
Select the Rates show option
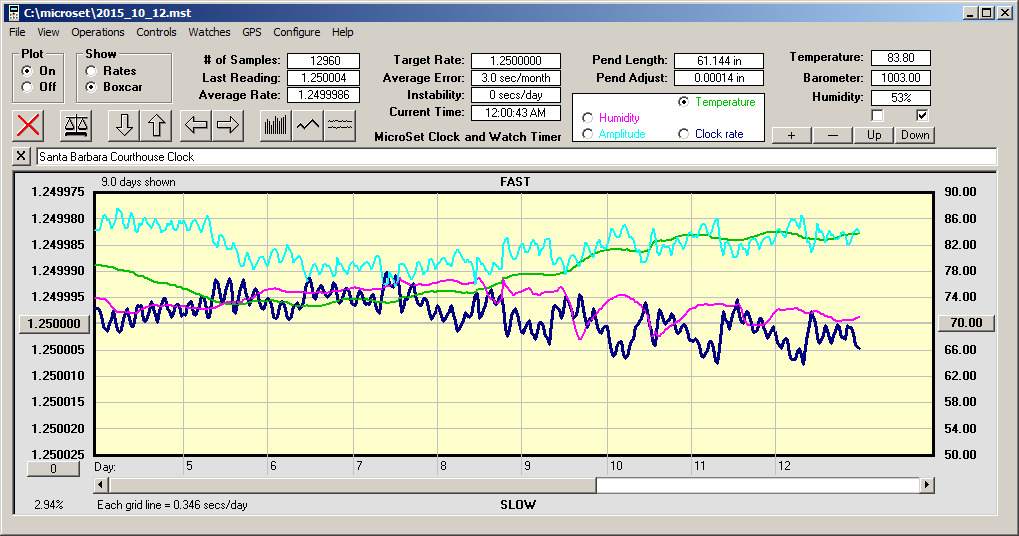point(92,71)
